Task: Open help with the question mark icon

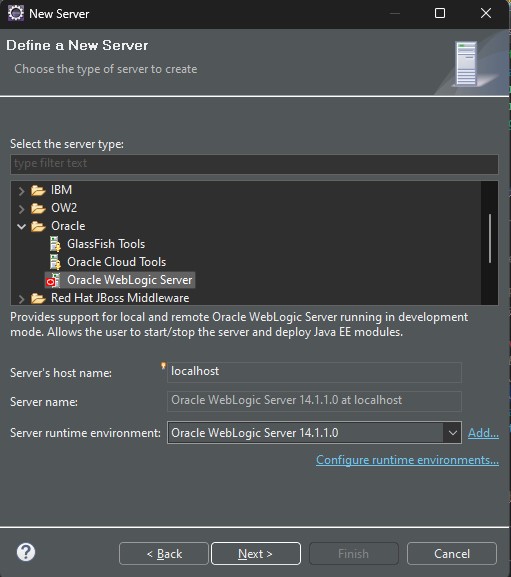Action: [26, 552]
